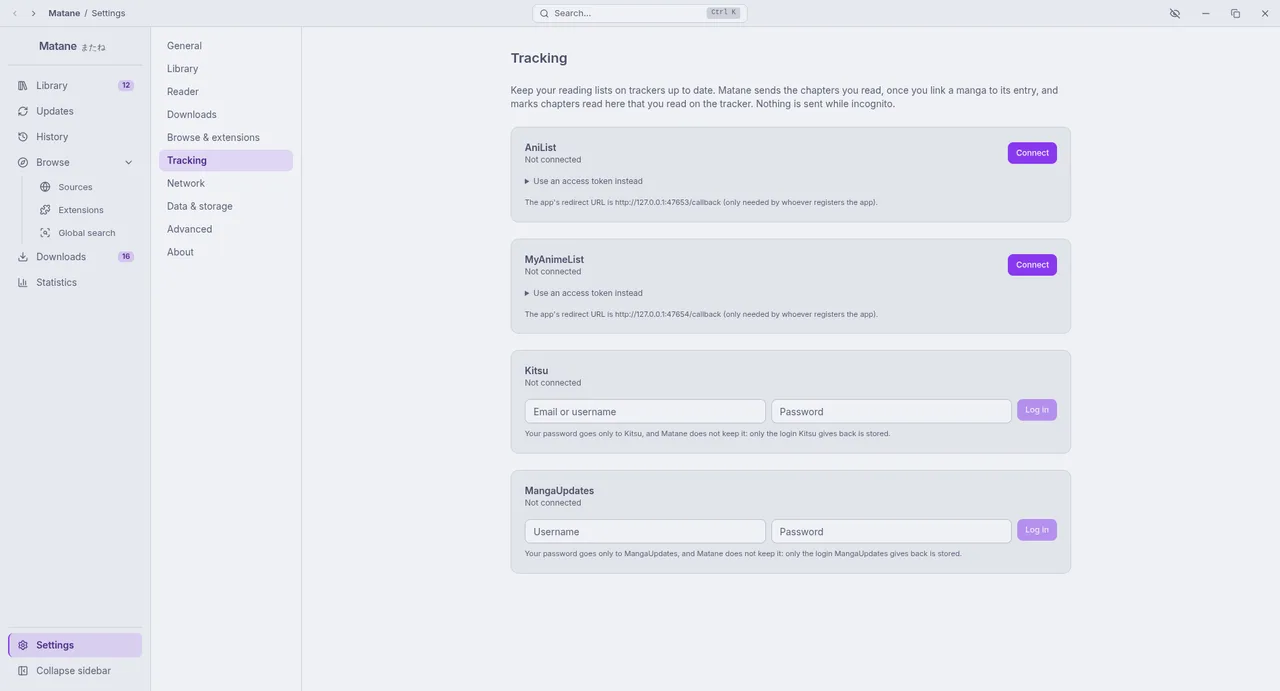The image size is (1280, 691).
Task: Click Kitsu tracker name label
Action: [x=536, y=370]
